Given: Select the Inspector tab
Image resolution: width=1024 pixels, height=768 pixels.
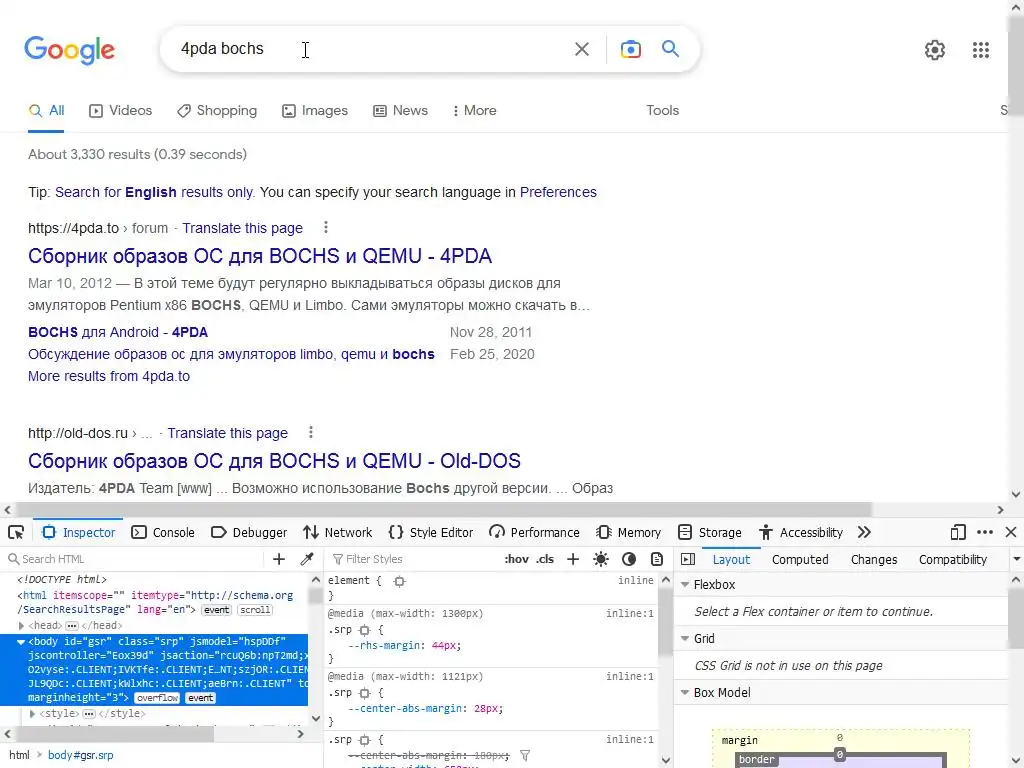Looking at the screenshot, I should [78, 532].
